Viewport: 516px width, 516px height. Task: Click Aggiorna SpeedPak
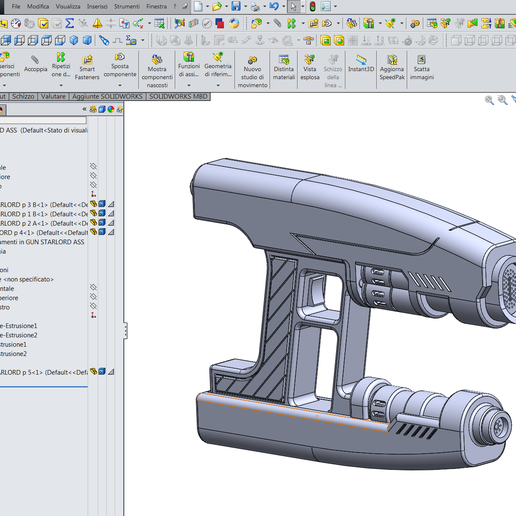point(392,68)
